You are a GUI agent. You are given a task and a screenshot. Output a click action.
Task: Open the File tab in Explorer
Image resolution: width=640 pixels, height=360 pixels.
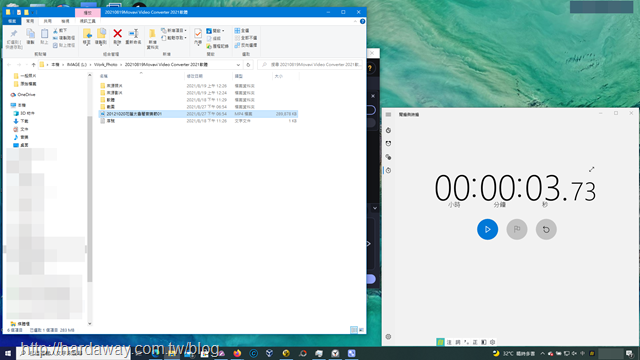tap(12, 21)
